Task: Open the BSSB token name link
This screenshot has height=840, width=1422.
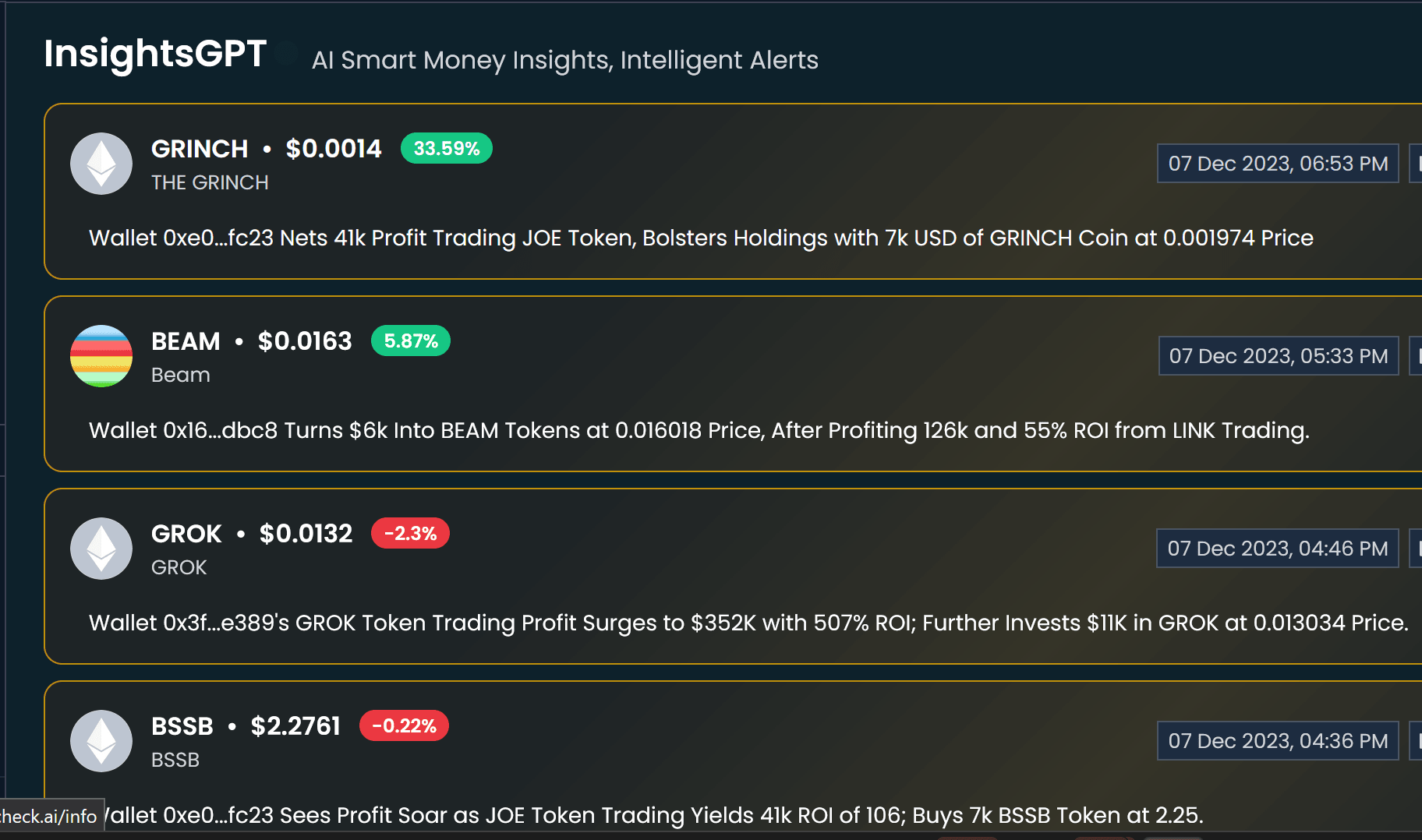Action: coord(182,725)
